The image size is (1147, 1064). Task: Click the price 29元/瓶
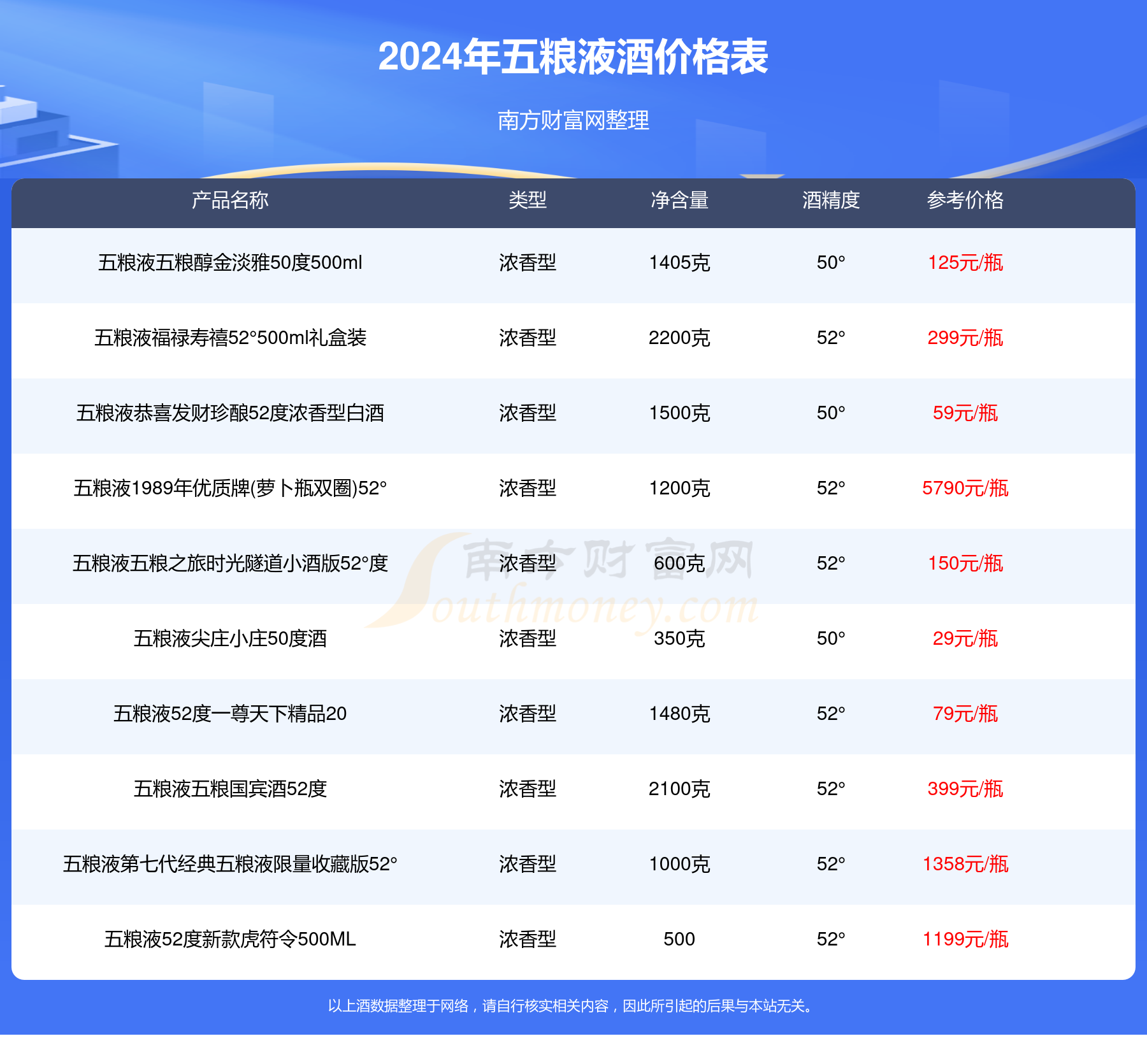[x=965, y=638]
